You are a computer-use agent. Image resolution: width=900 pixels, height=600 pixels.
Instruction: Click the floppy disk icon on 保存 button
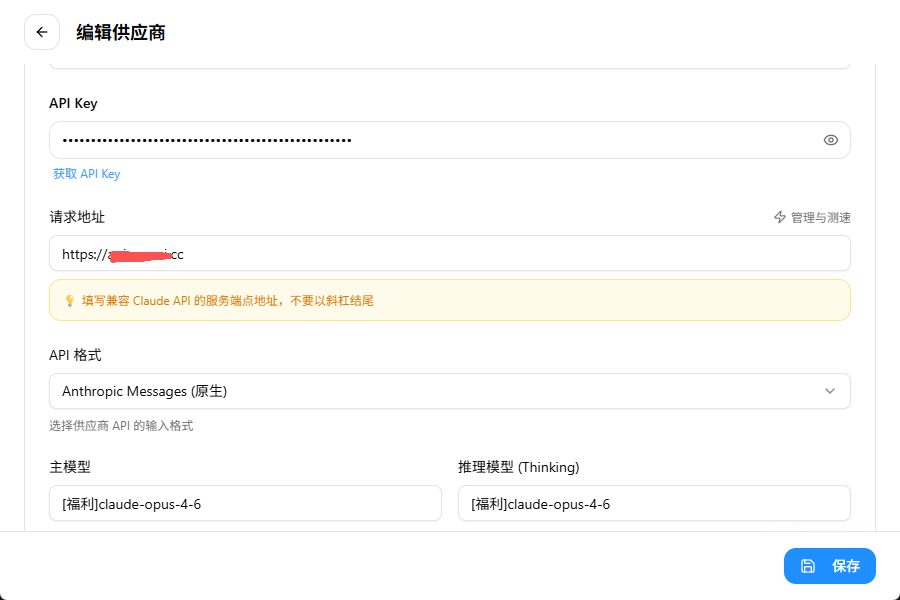point(808,566)
